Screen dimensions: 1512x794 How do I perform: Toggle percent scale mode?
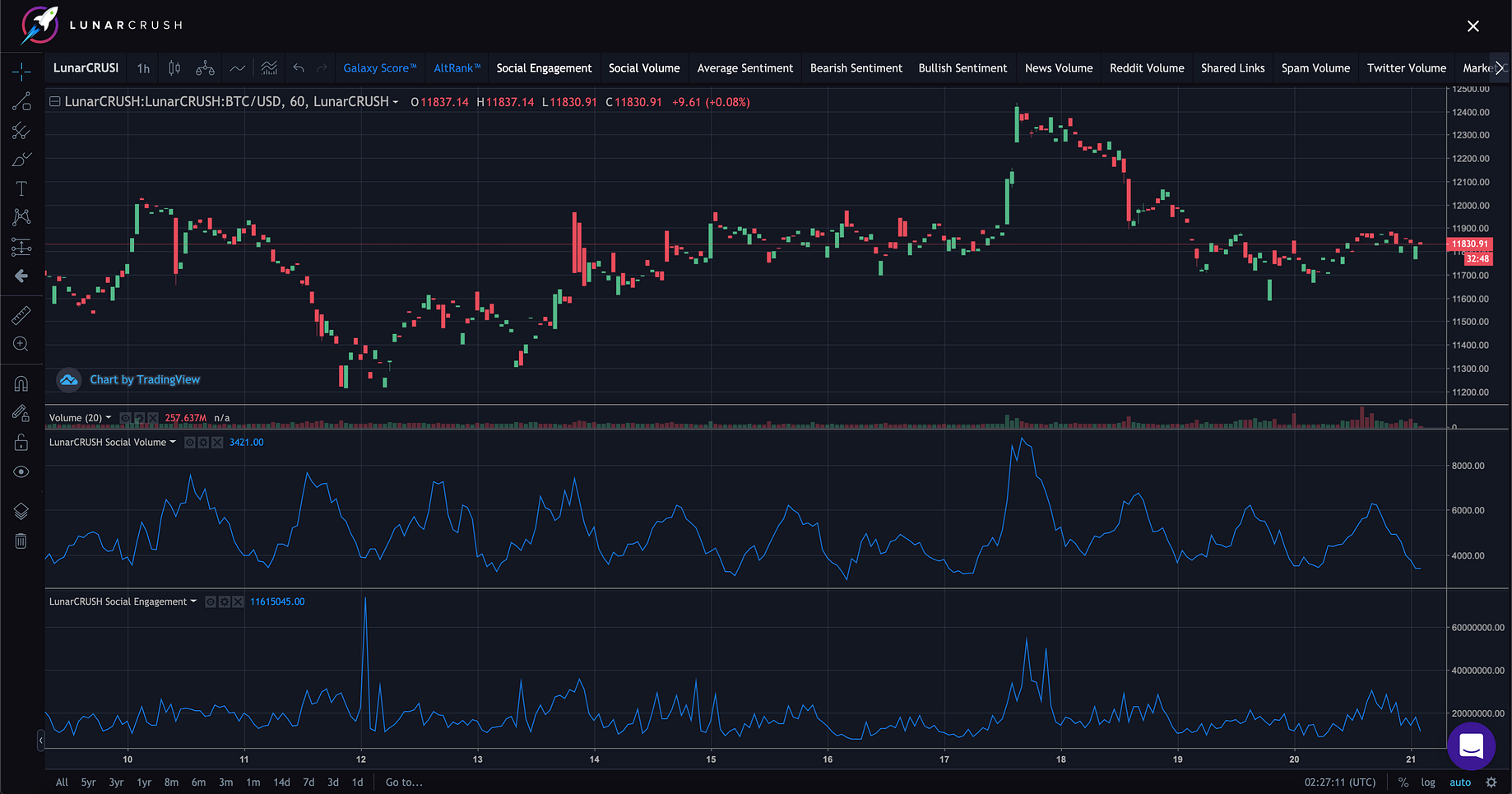(x=1403, y=782)
